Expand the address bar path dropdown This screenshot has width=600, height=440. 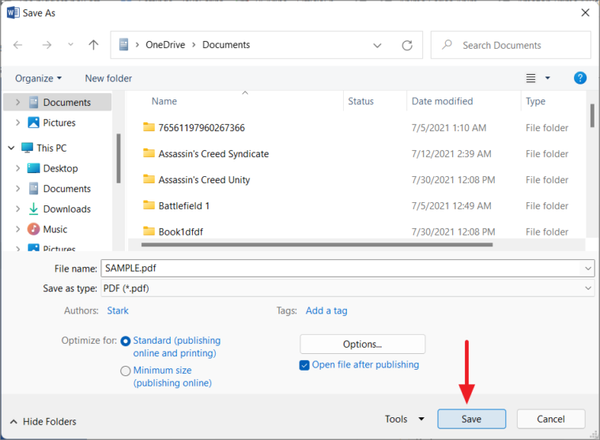[x=377, y=45]
